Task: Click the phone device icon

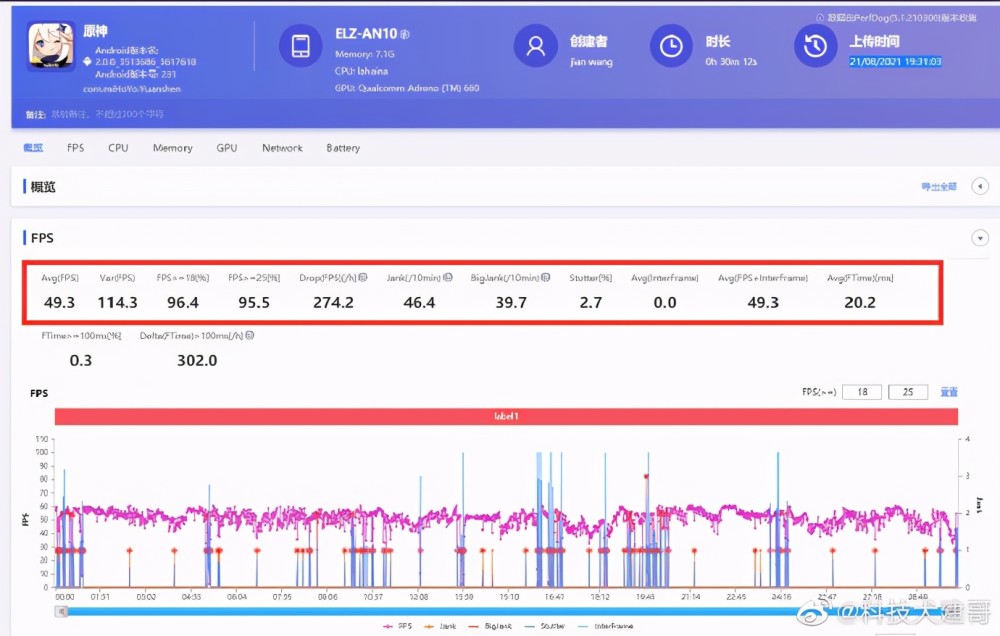Action: [300, 46]
